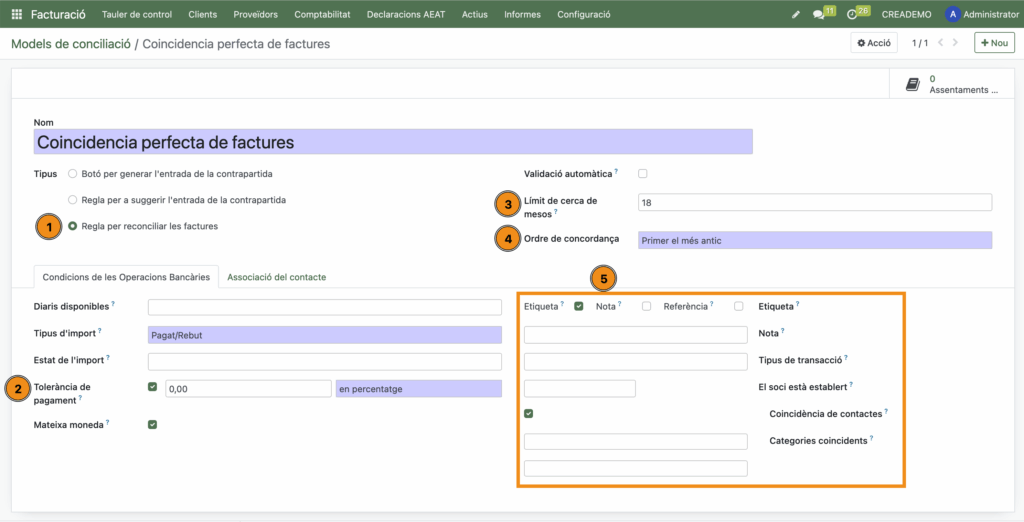1024x522 pixels.
Task: Open the Acció gear button
Action: pyautogui.click(x=874, y=43)
